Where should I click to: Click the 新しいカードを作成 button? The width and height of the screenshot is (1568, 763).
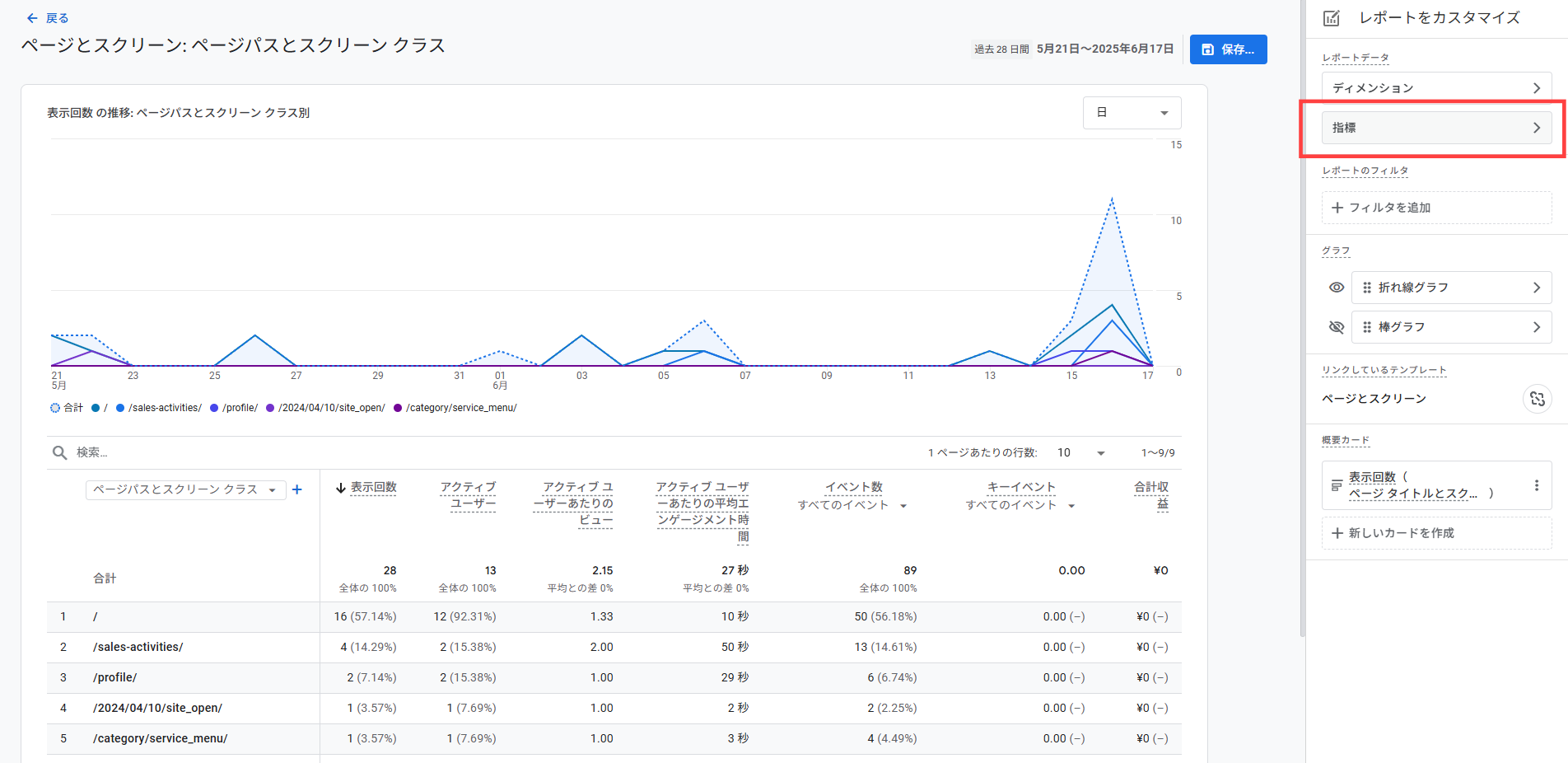1437,533
